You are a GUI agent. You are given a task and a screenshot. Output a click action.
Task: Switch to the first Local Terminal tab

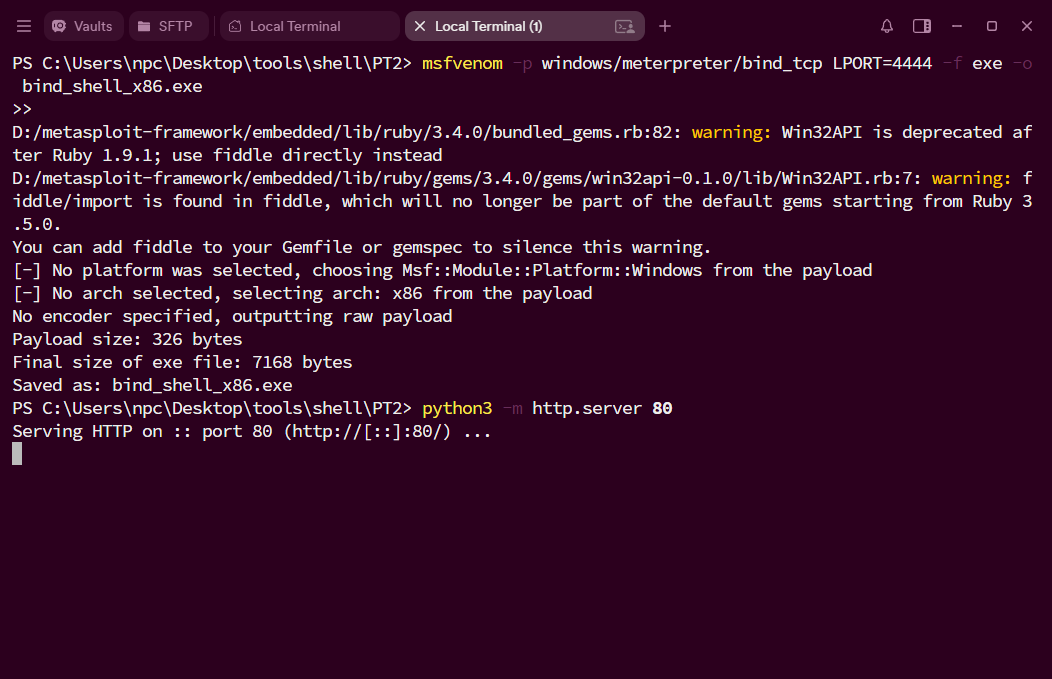[309, 26]
